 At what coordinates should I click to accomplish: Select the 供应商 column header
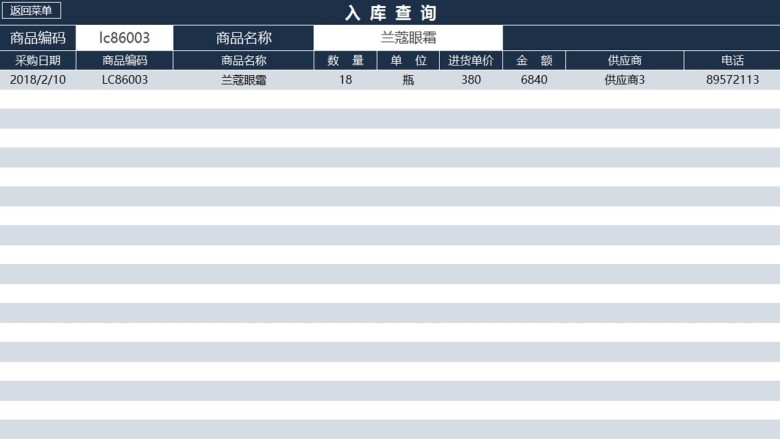coord(624,60)
